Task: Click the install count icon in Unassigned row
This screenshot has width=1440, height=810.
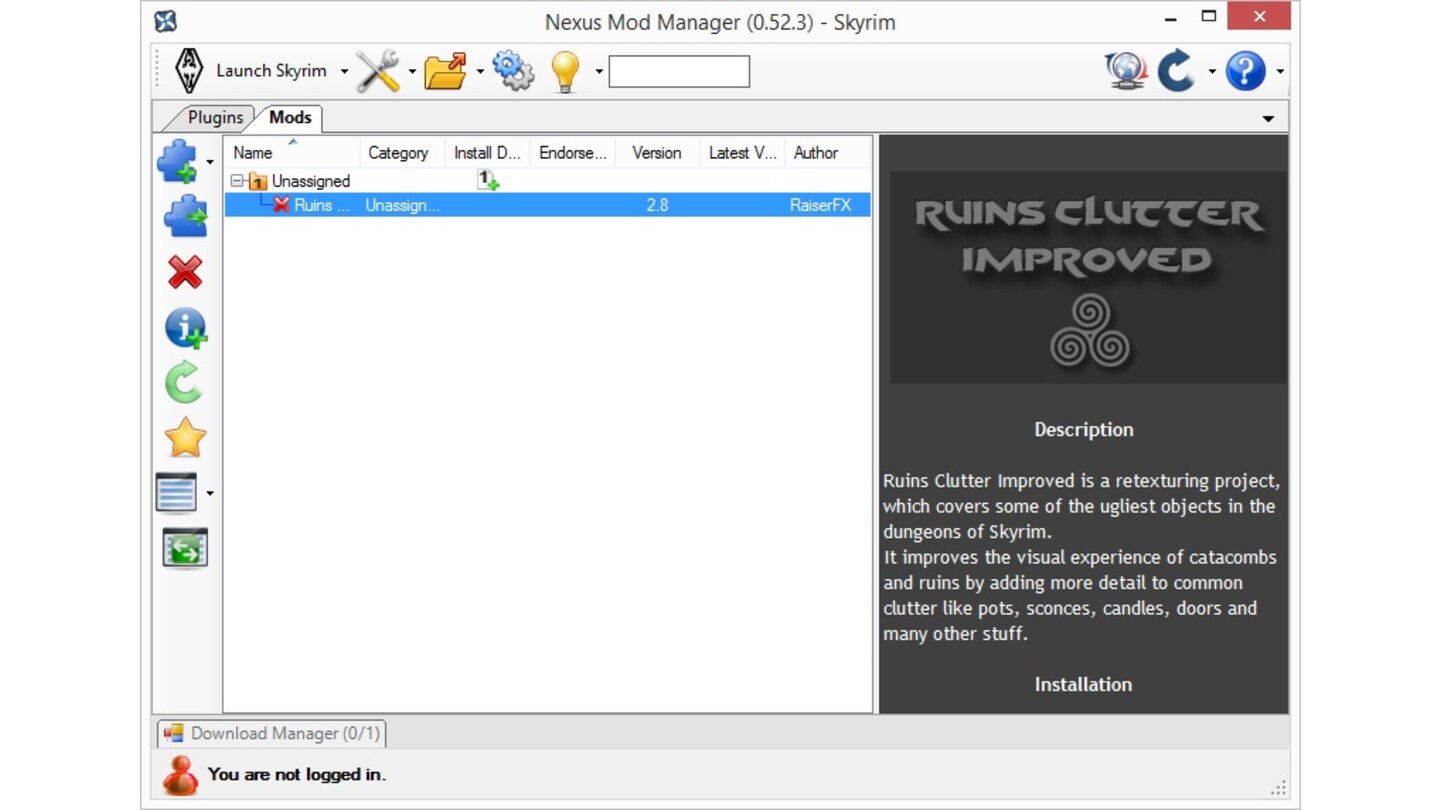Action: [x=487, y=180]
